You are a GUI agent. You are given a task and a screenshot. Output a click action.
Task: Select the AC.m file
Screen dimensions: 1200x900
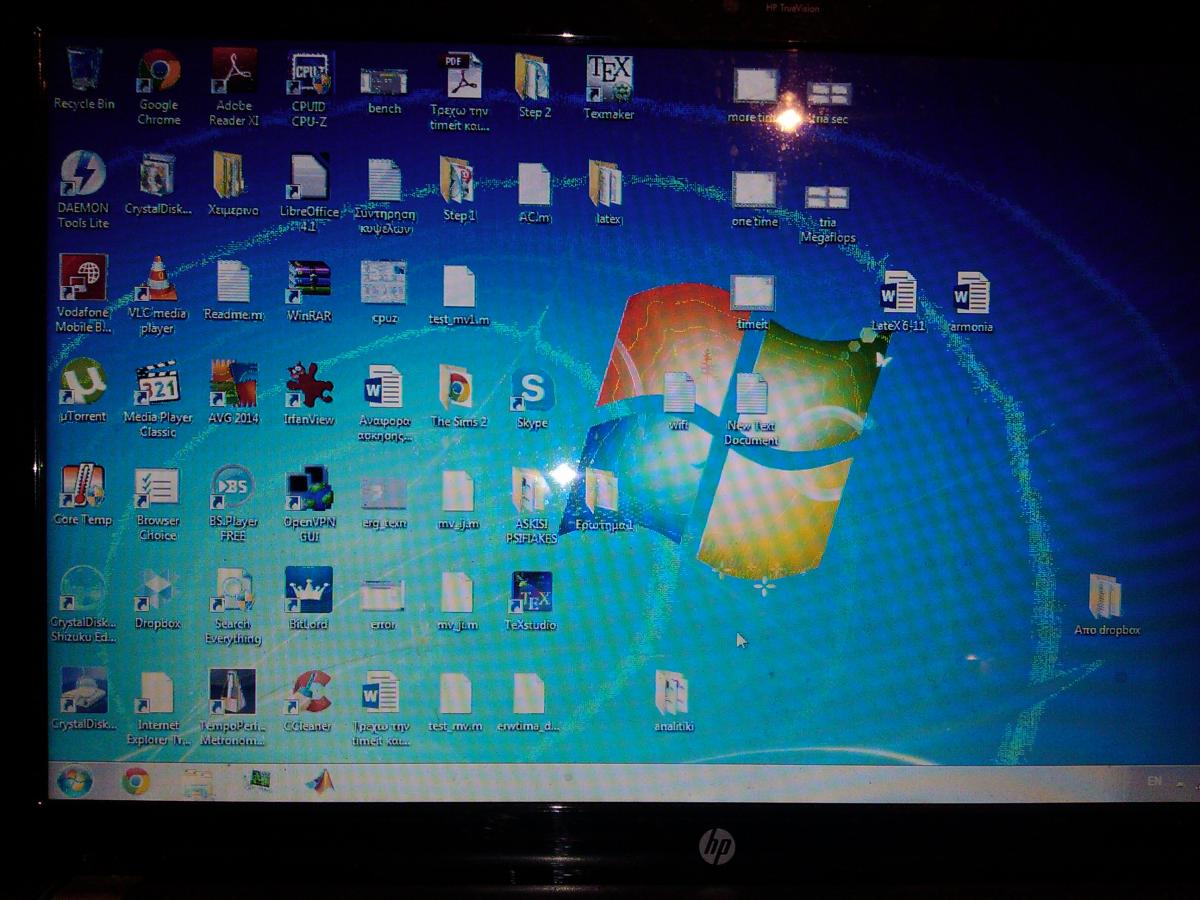[x=534, y=184]
